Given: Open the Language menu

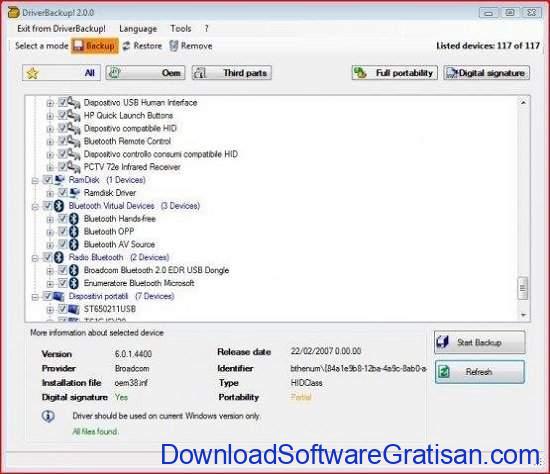Looking at the screenshot, I should pos(138,29).
